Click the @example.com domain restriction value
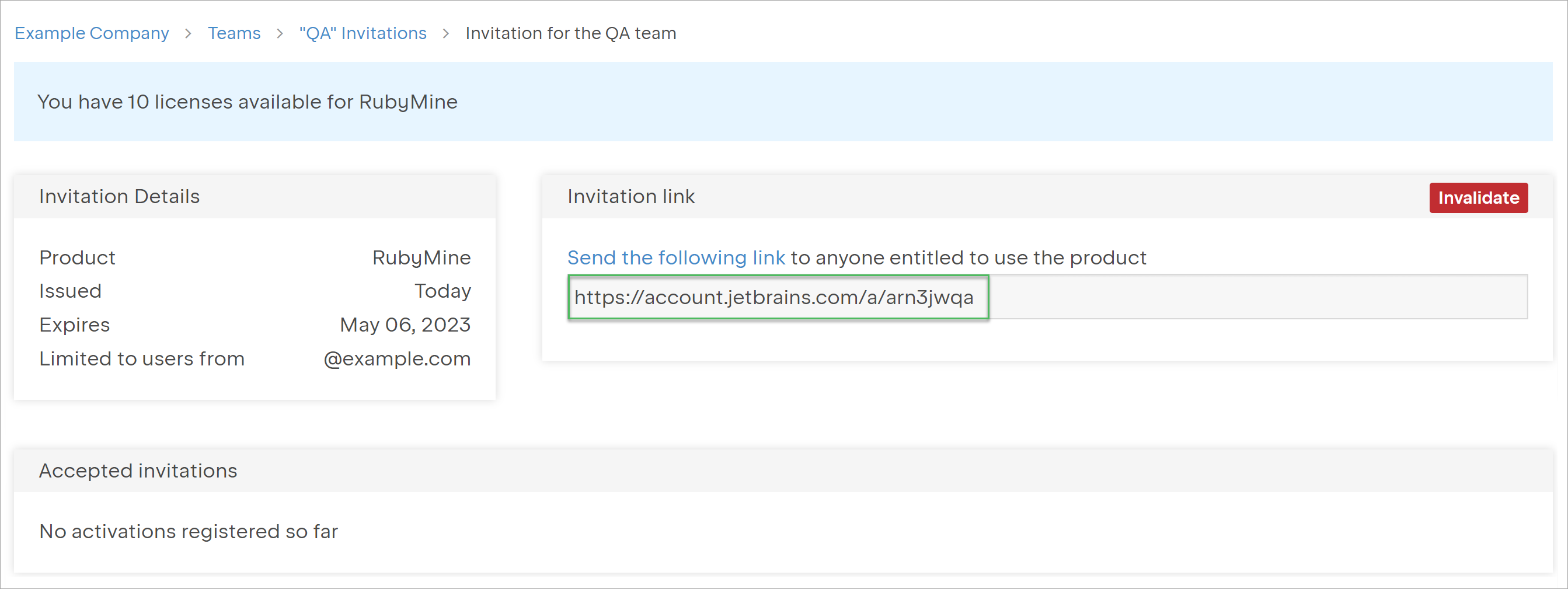 397,358
